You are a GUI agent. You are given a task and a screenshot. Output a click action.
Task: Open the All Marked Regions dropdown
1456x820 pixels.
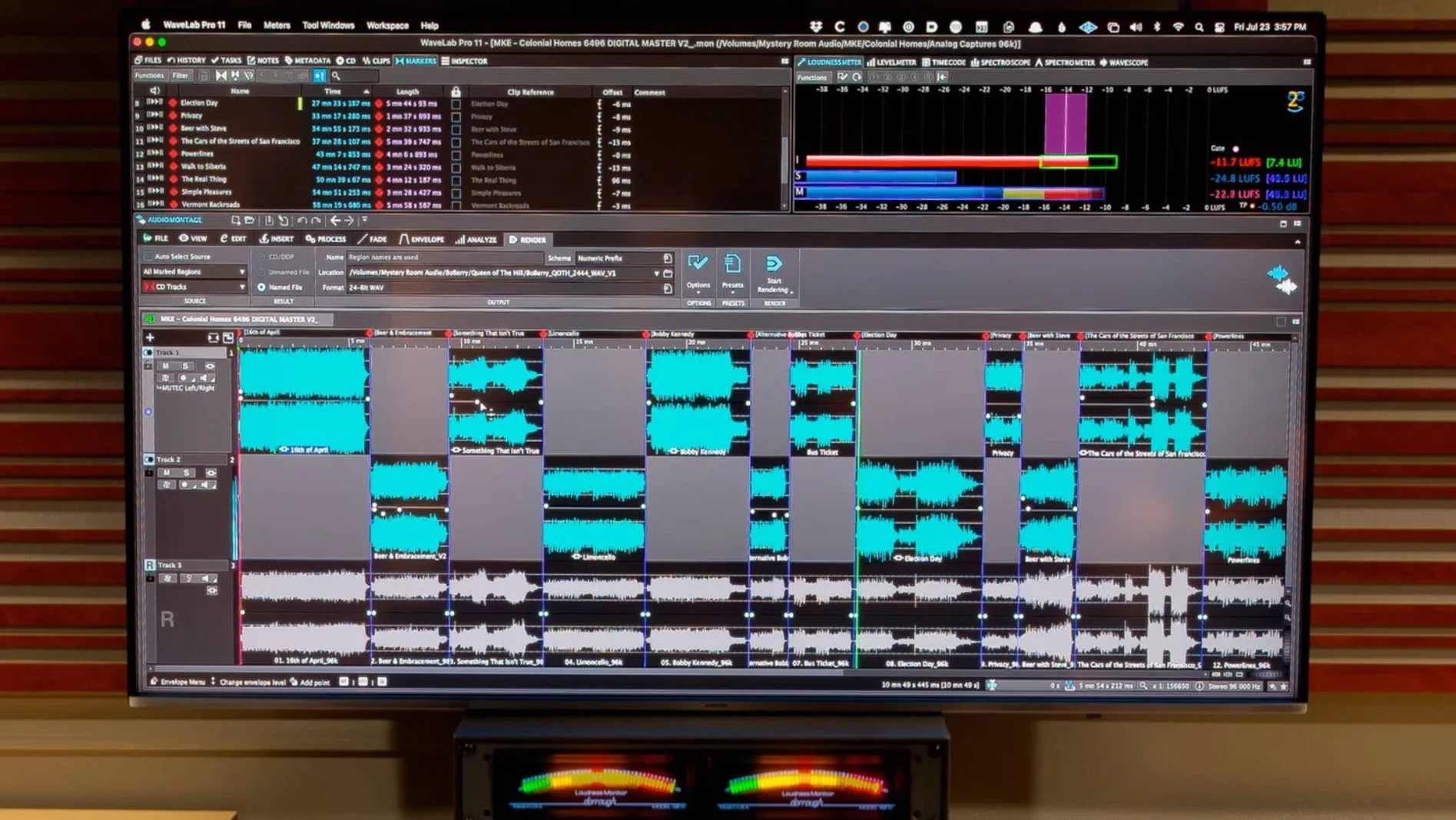pos(194,272)
